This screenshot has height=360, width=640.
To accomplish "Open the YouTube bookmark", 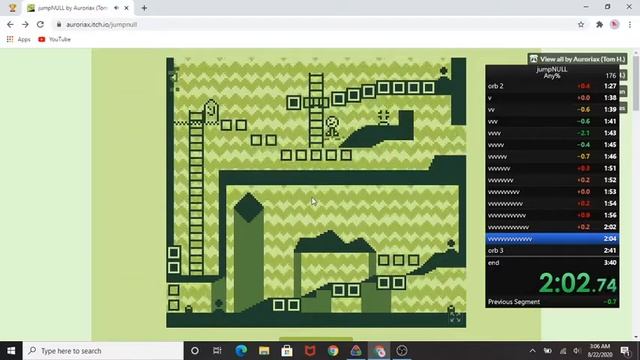I will click(54, 40).
